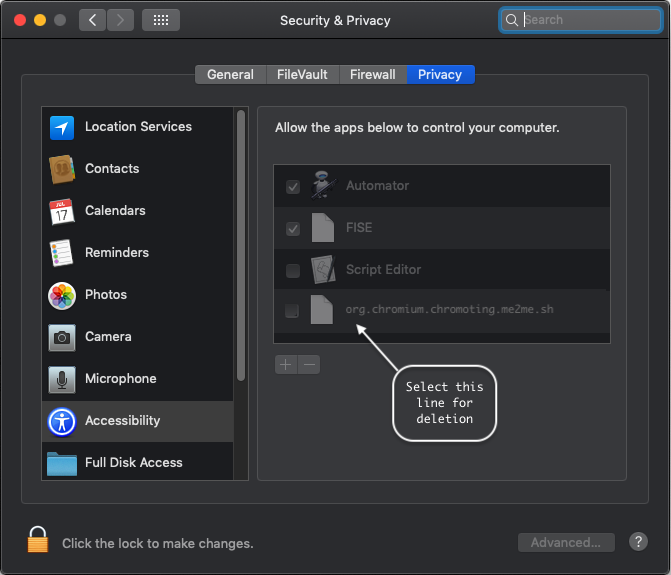Click the lock icon to make changes
This screenshot has width=671, height=575.
pos(38,539)
